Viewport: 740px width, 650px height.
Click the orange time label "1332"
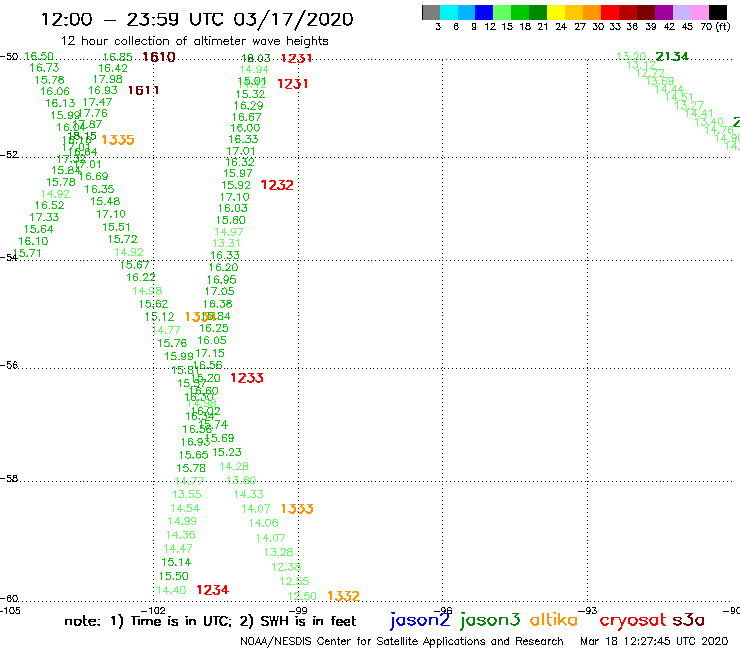[344, 596]
